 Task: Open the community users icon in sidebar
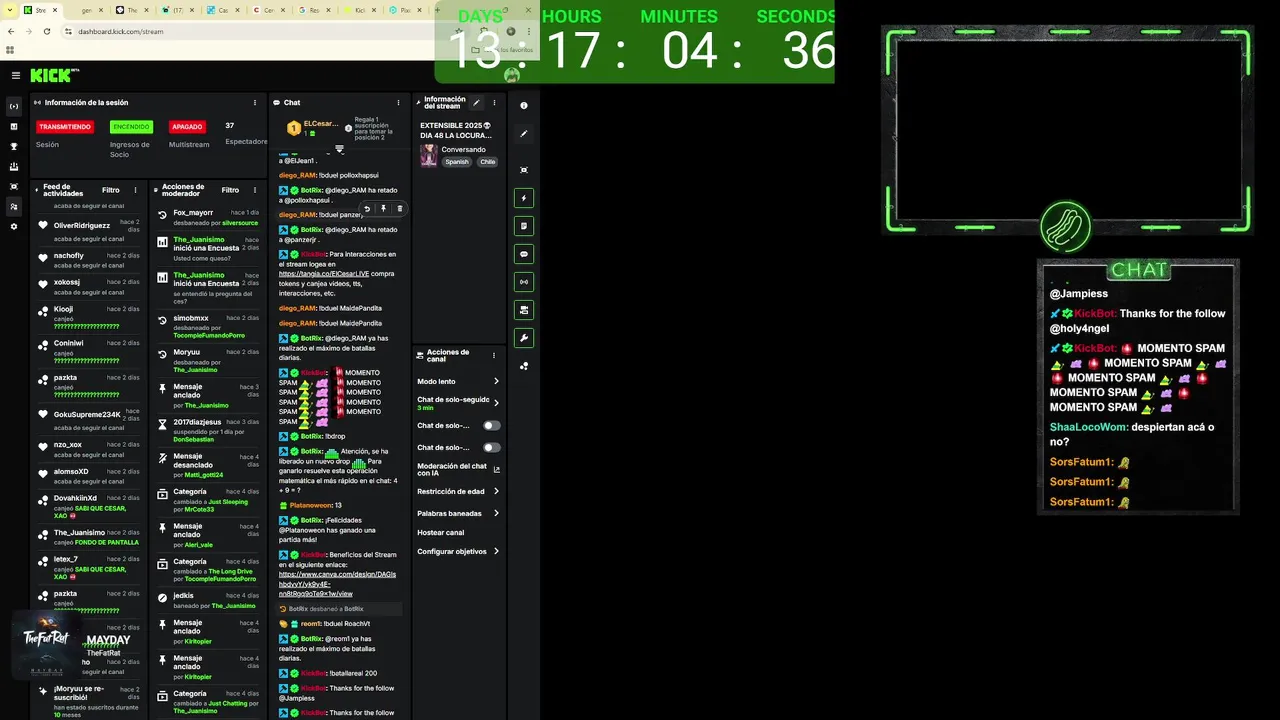[x=14, y=207]
